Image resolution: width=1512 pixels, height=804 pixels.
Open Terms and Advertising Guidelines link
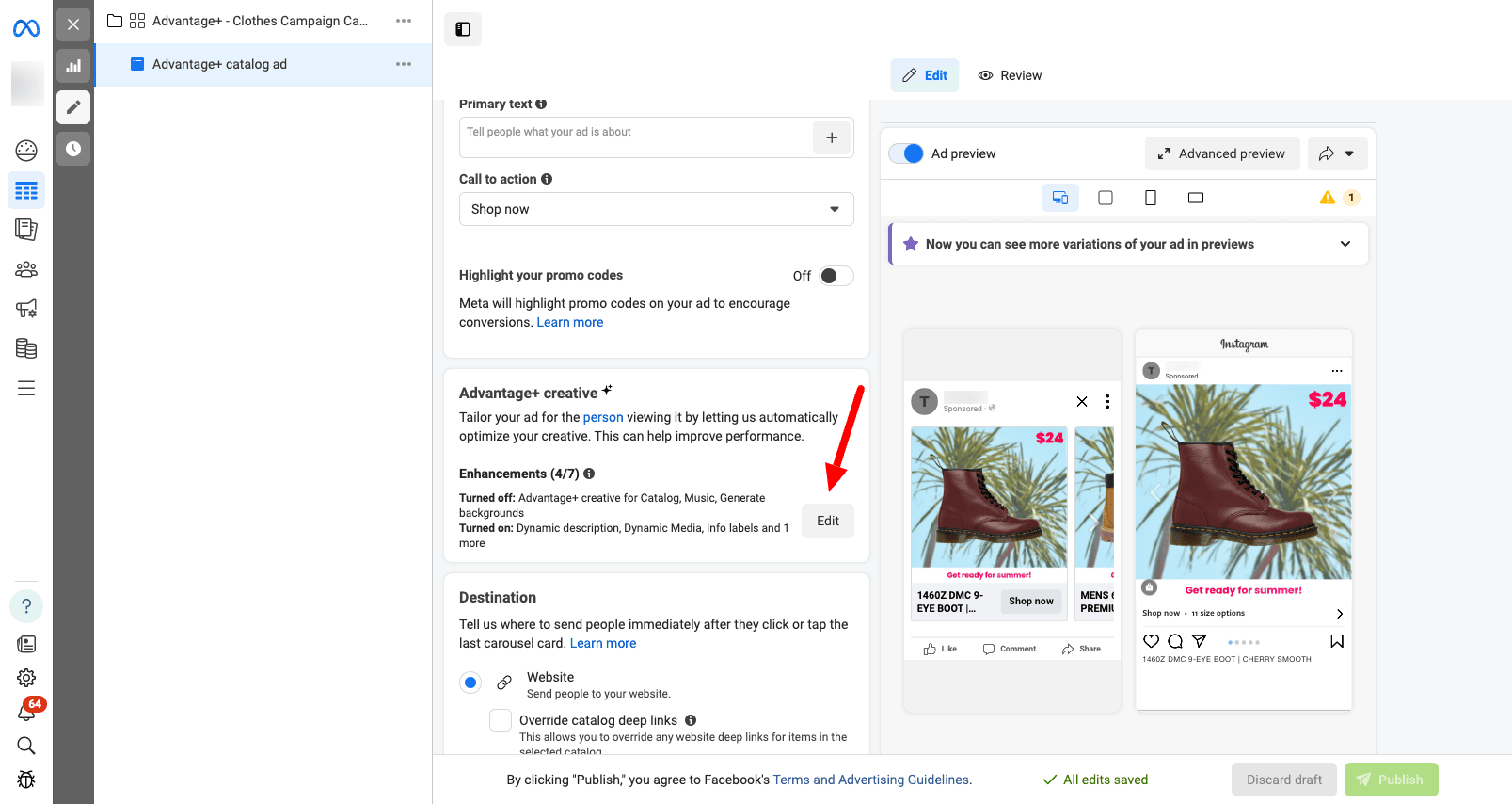(x=871, y=780)
